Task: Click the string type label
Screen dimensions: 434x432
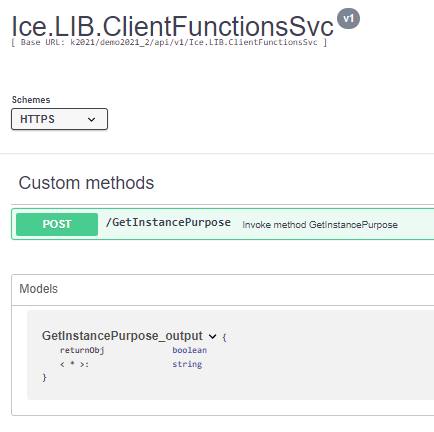Action: pyautogui.click(x=187, y=364)
